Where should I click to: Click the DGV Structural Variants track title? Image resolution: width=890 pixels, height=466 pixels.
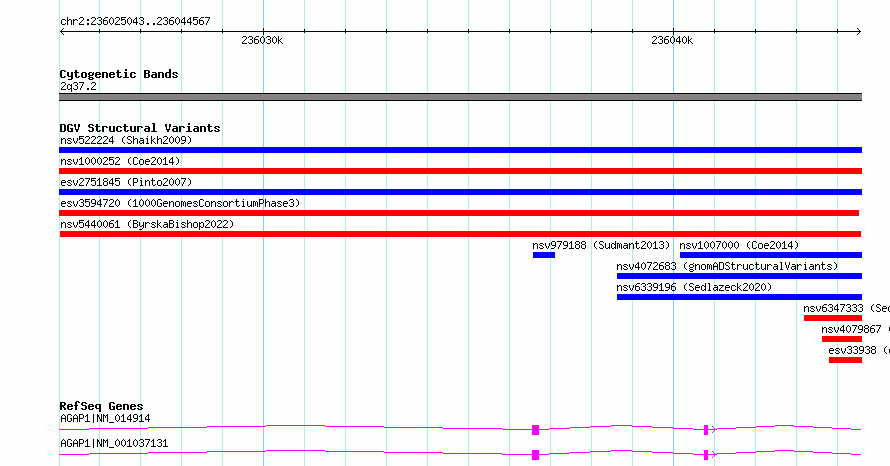(x=140, y=128)
